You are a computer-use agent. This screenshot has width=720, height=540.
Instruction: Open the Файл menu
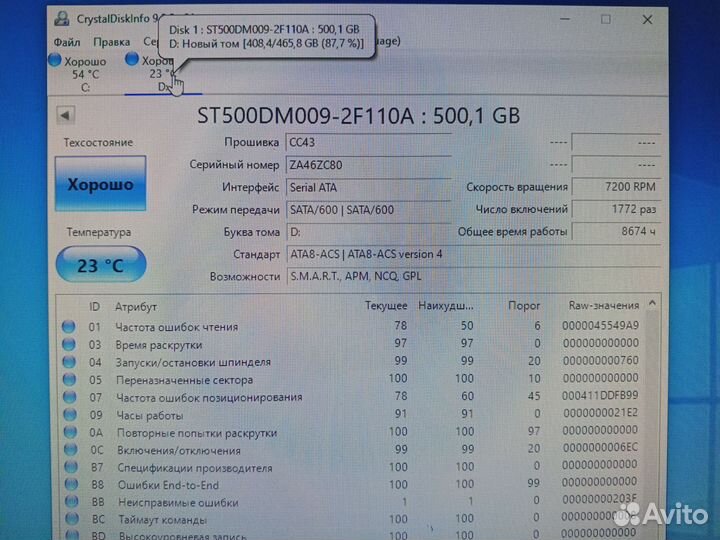(67, 42)
